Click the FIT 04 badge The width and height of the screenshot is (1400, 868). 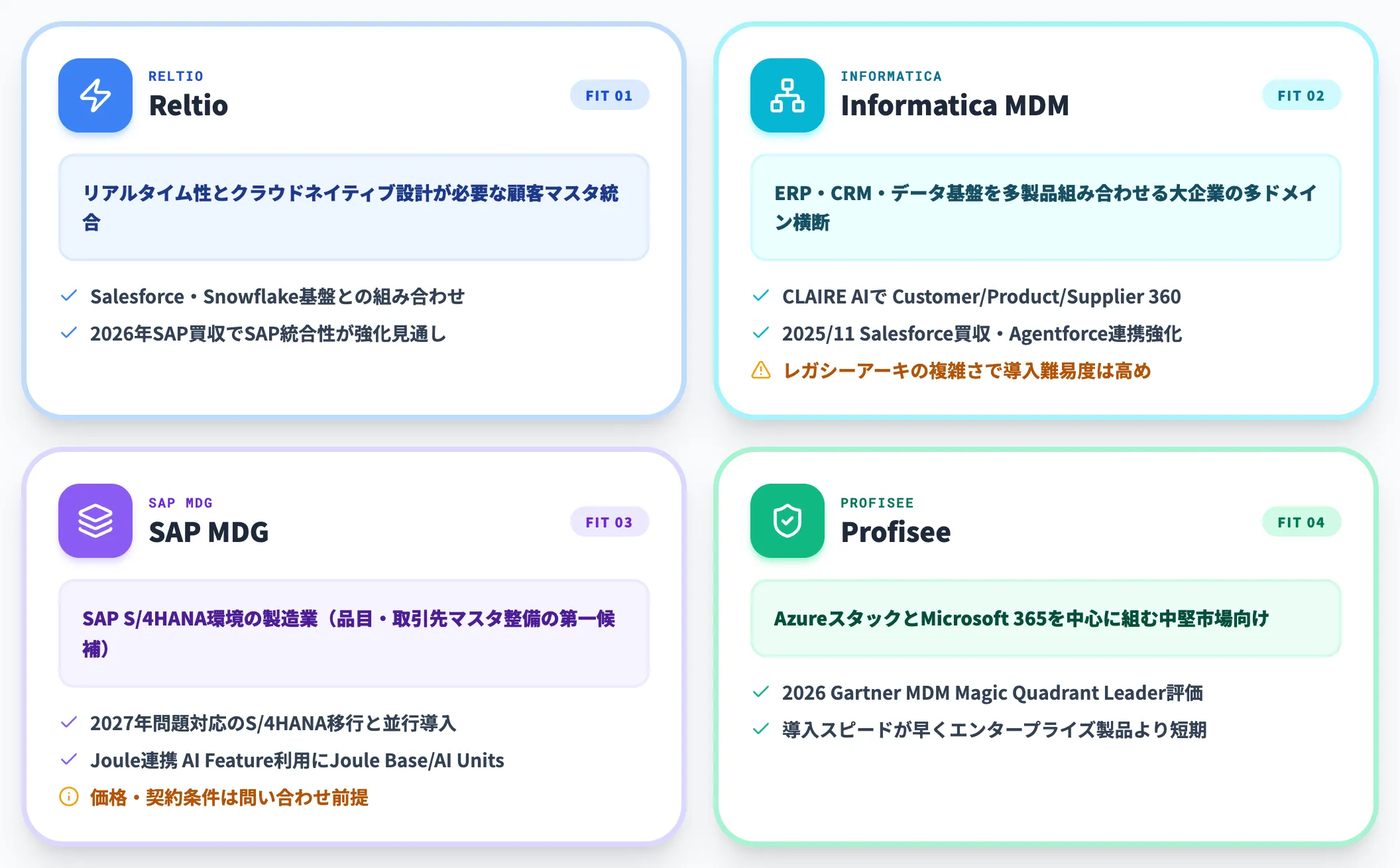coord(1301,522)
